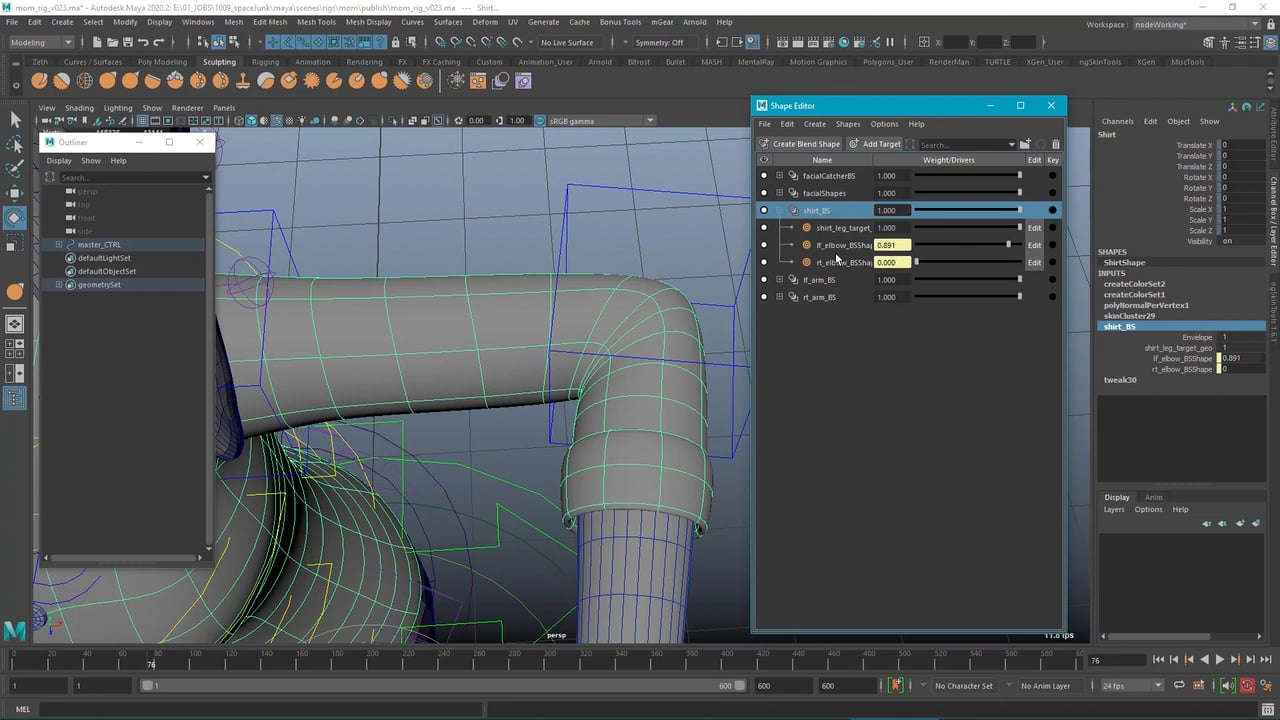Expand geometrySet in the Outliner
The width and height of the screenshot is (1280, 720).
pos(59,285)
